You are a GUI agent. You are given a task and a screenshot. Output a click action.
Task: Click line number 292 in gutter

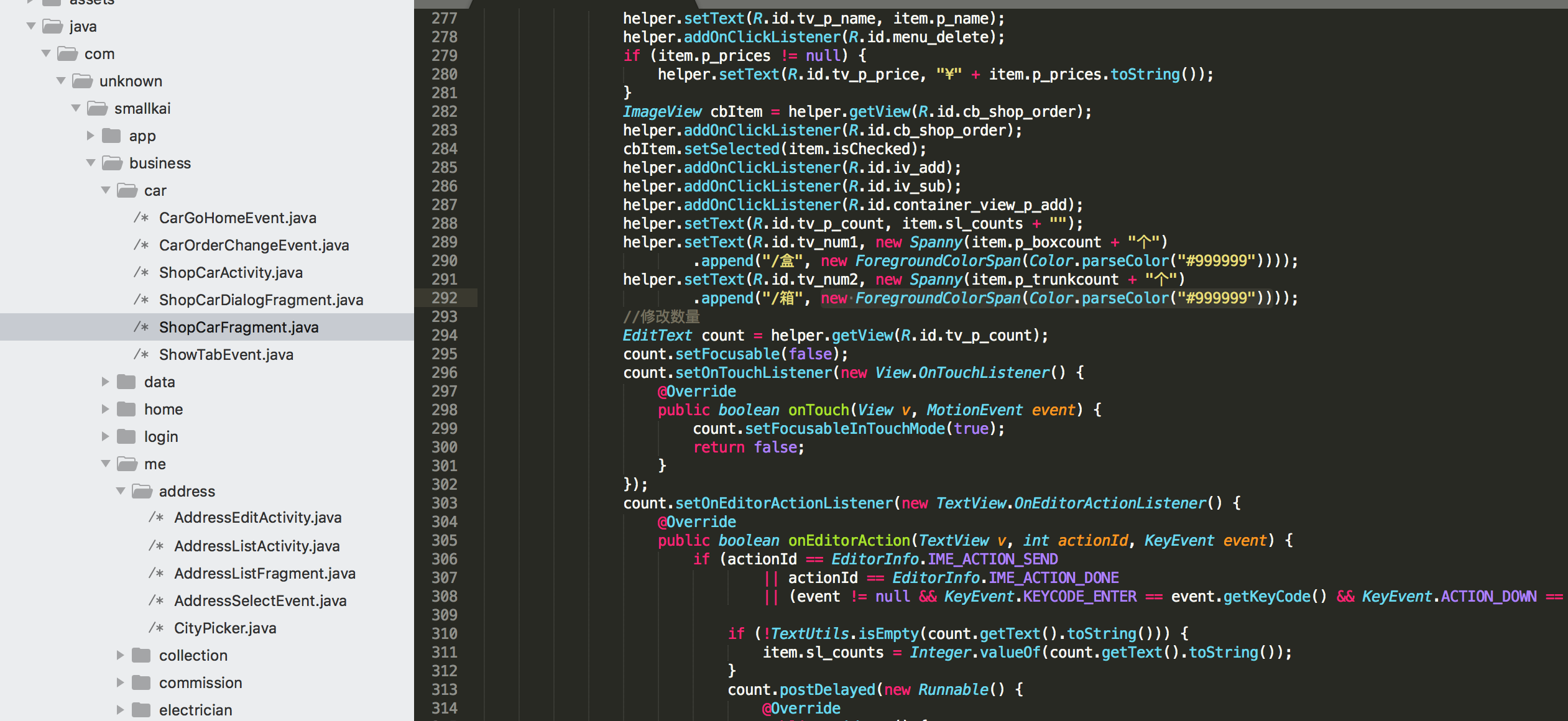(x=445, y=298)
